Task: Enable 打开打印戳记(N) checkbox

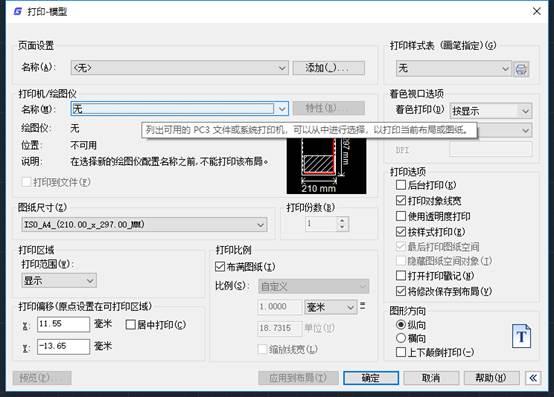Action: (x=401, y=275)
